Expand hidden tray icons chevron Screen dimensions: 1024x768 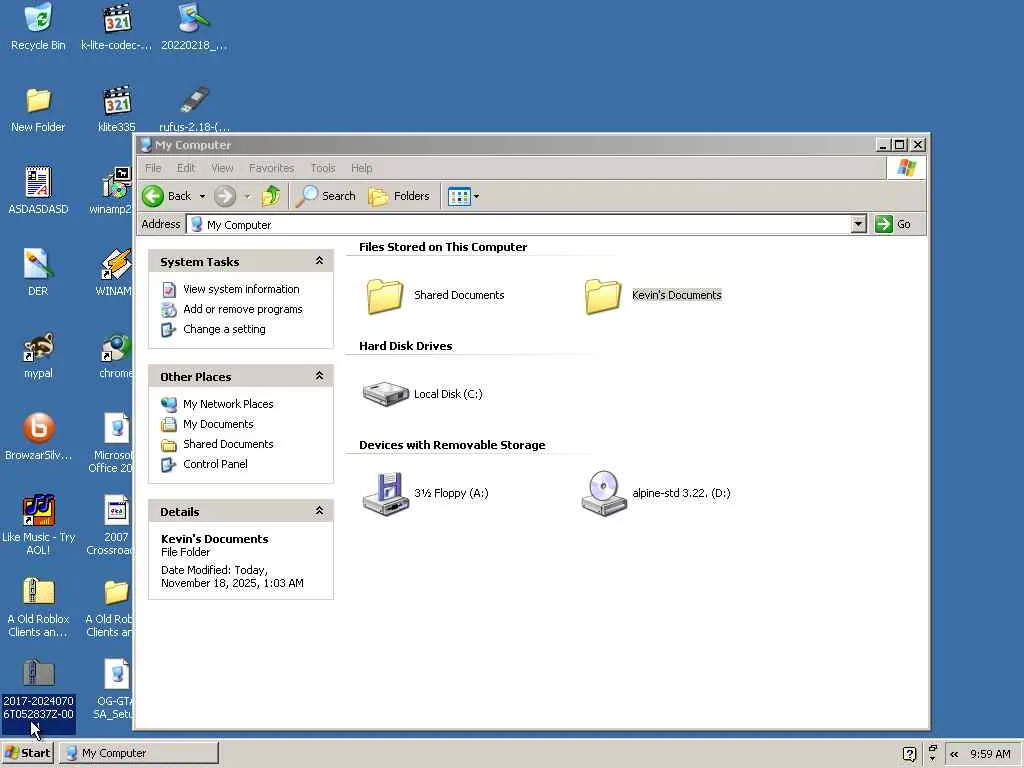[x=954, y=754]
